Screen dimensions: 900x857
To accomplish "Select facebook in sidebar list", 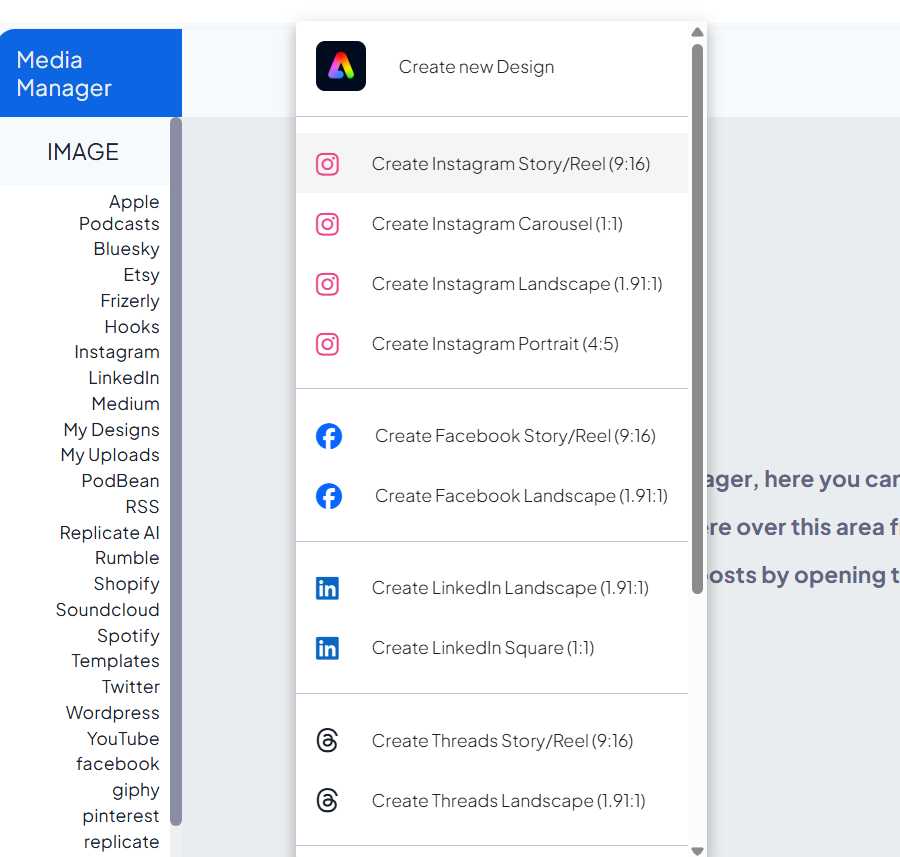I will click(x=118, y=764).
